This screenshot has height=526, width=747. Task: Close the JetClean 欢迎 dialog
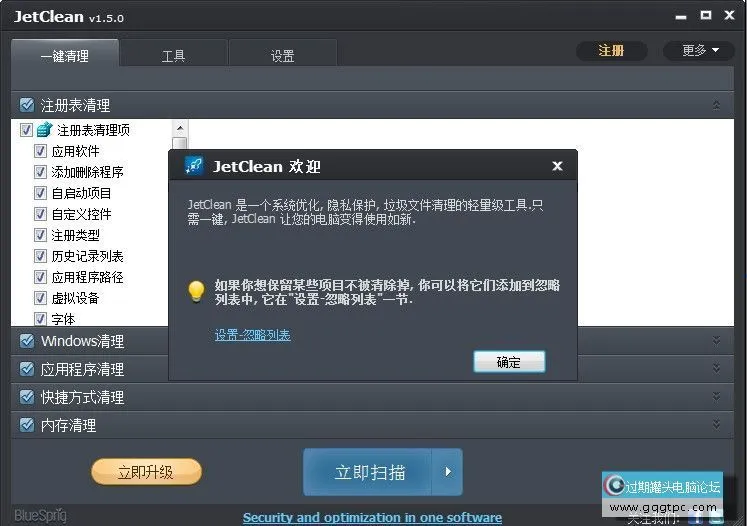point(557,166)
